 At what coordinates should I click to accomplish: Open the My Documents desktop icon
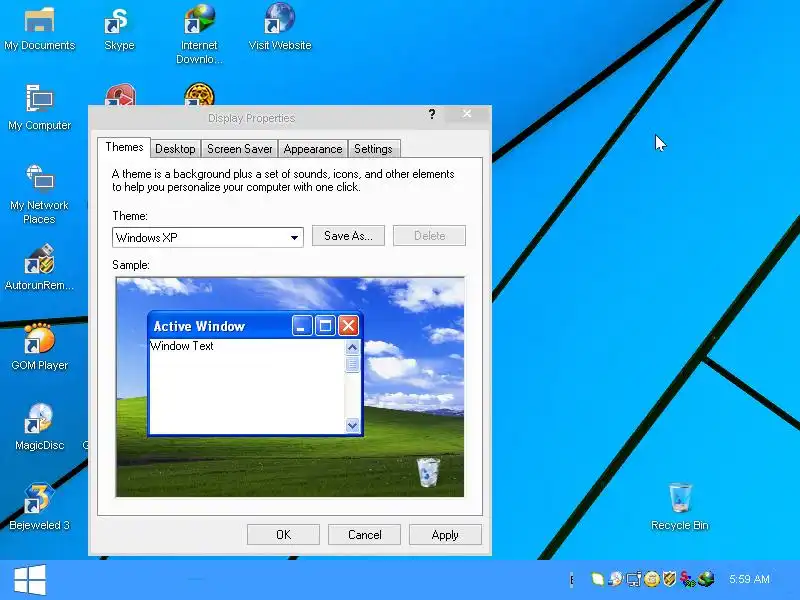40,29
